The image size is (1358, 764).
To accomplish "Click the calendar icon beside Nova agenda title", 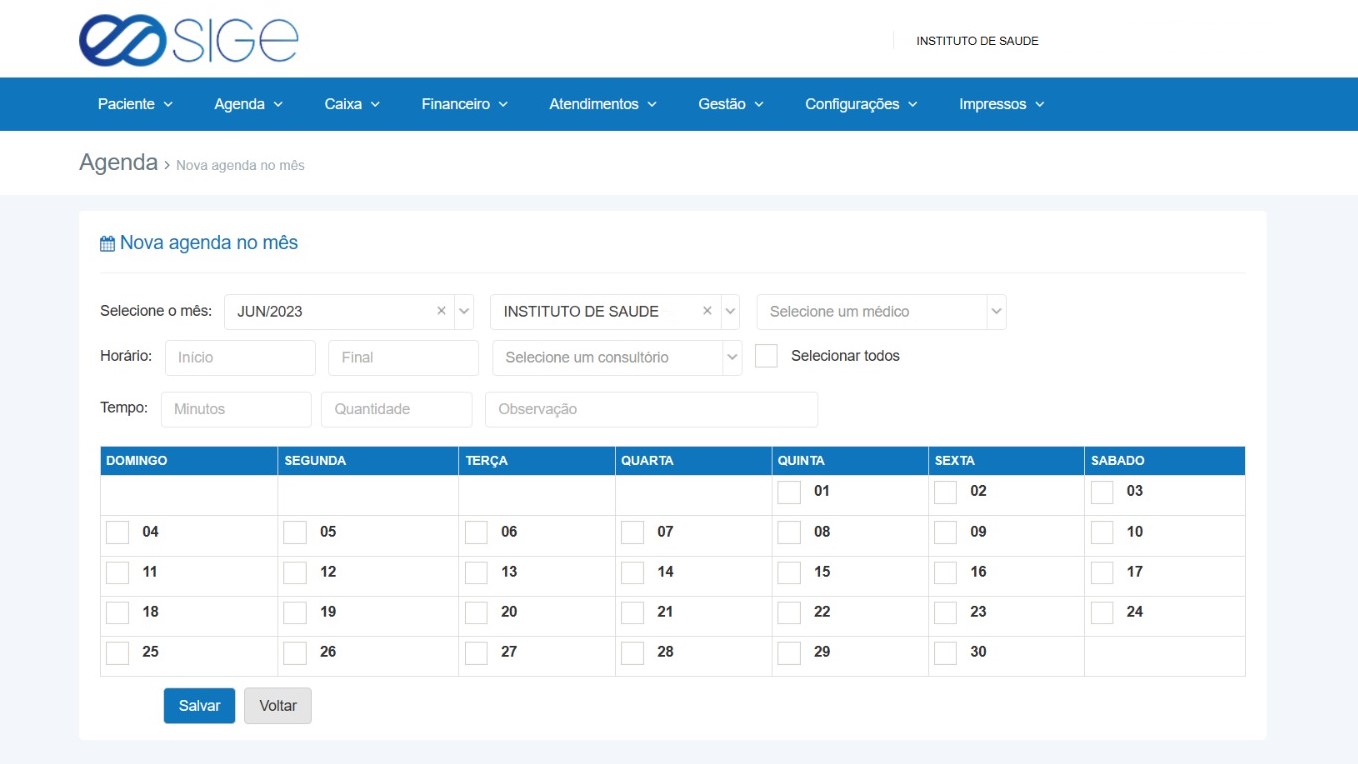I will (107, 244).
